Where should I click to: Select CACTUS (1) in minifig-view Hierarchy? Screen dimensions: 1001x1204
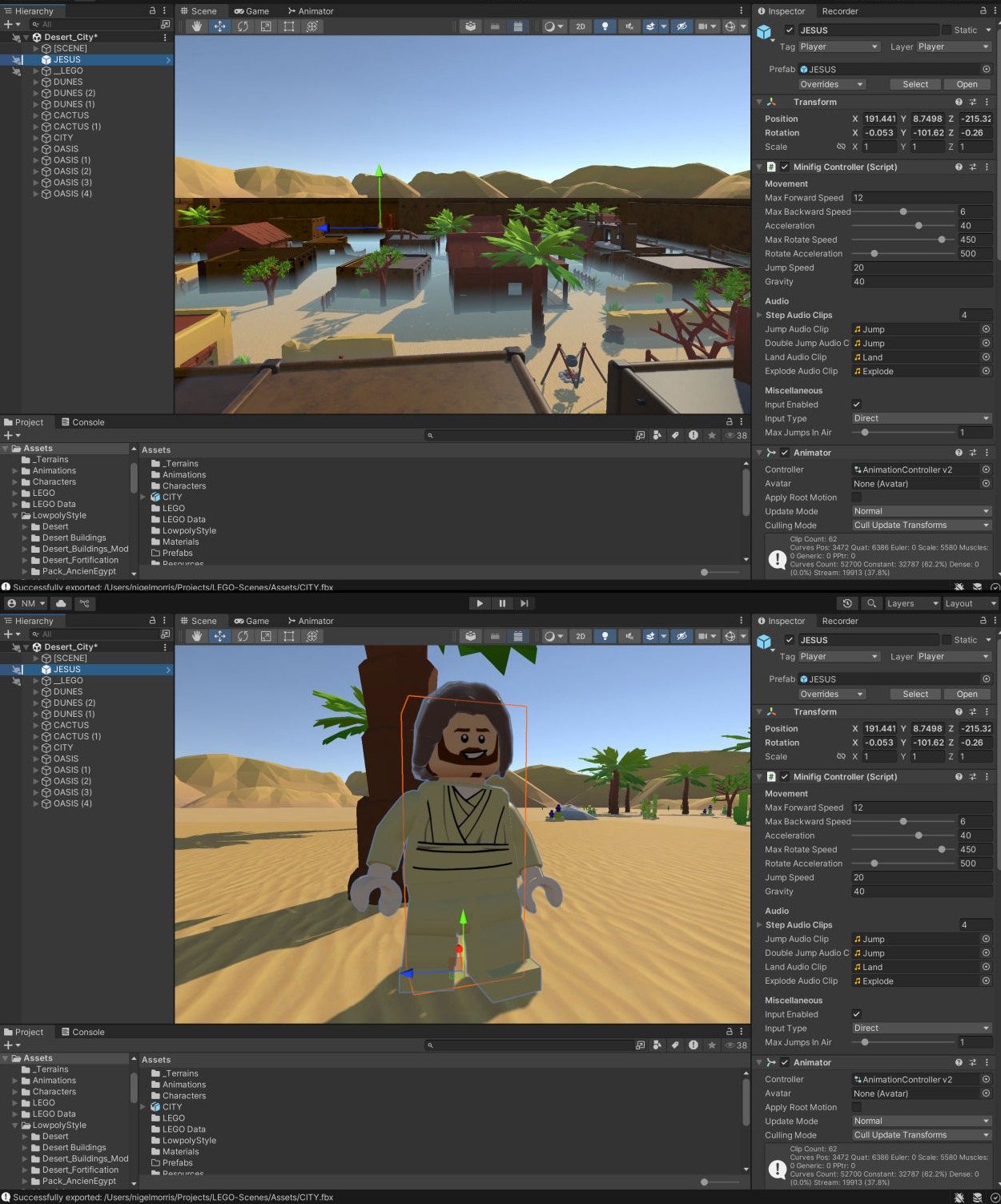click(77, 736)
